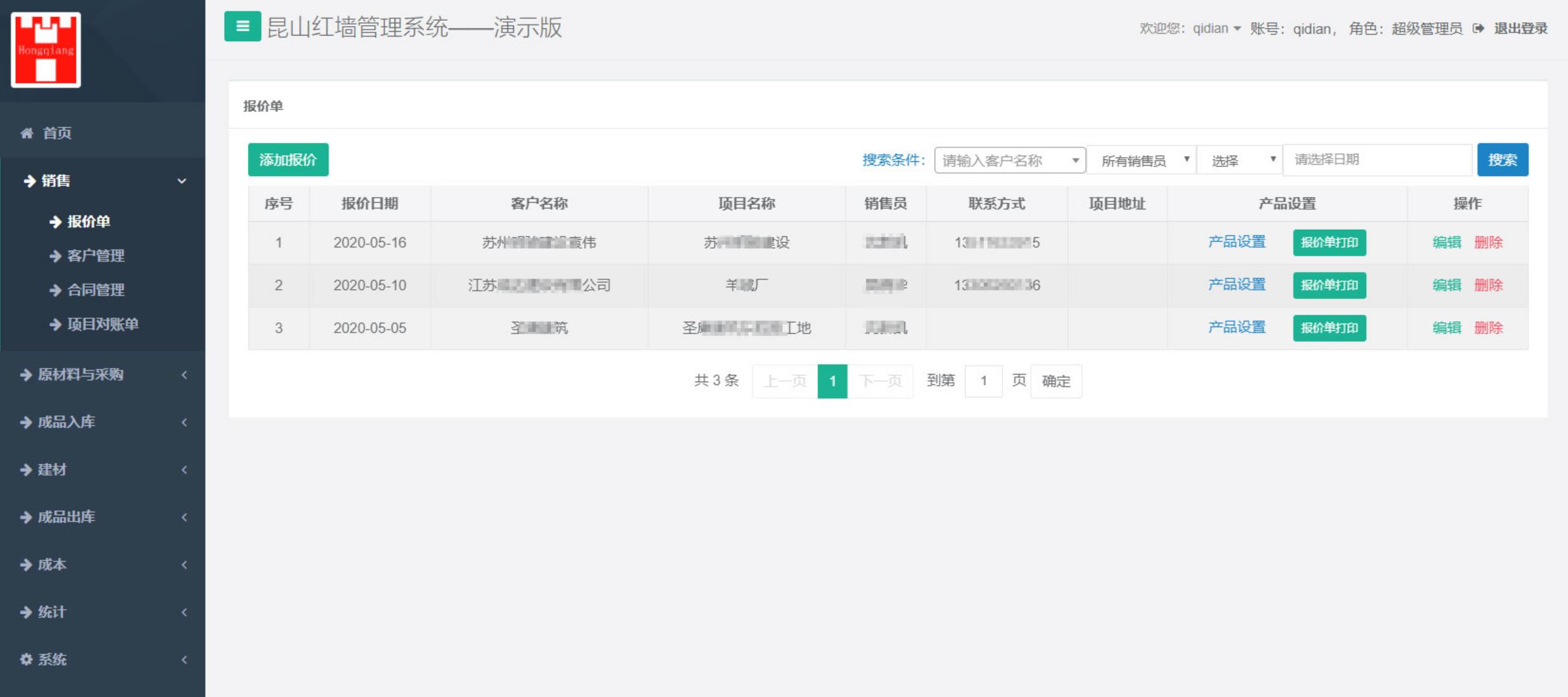Click the logout icon beside 退出登录
1568x697 pixels.
(x=1479, y=28)
